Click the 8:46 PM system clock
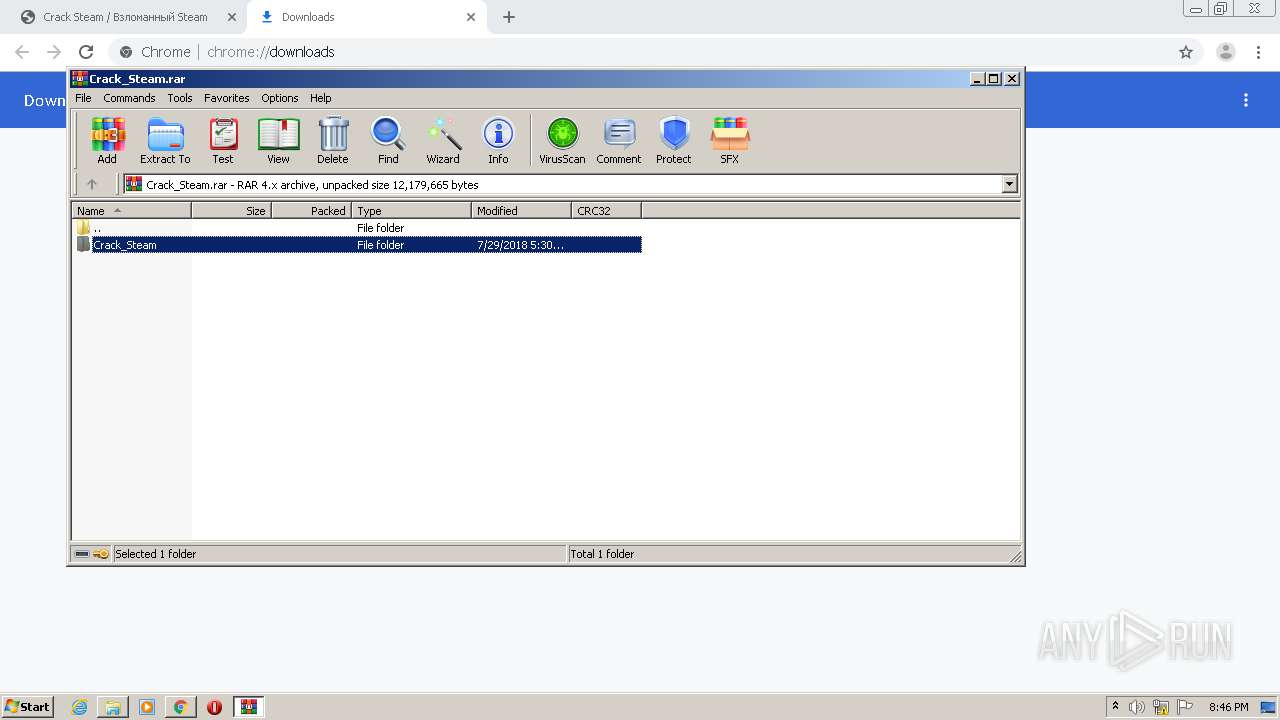Screen dimensions: 1280x720 click(x=1228, y=707)
